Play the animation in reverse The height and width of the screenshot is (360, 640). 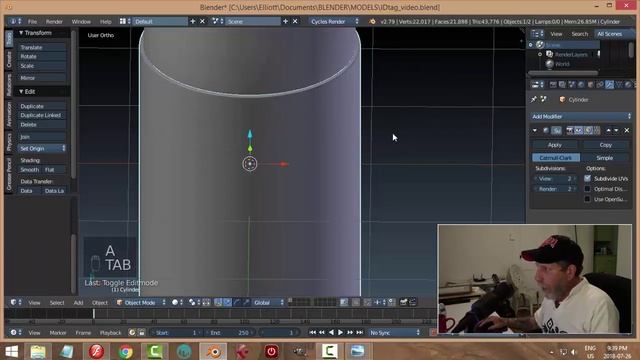click(x=331, y=333)
